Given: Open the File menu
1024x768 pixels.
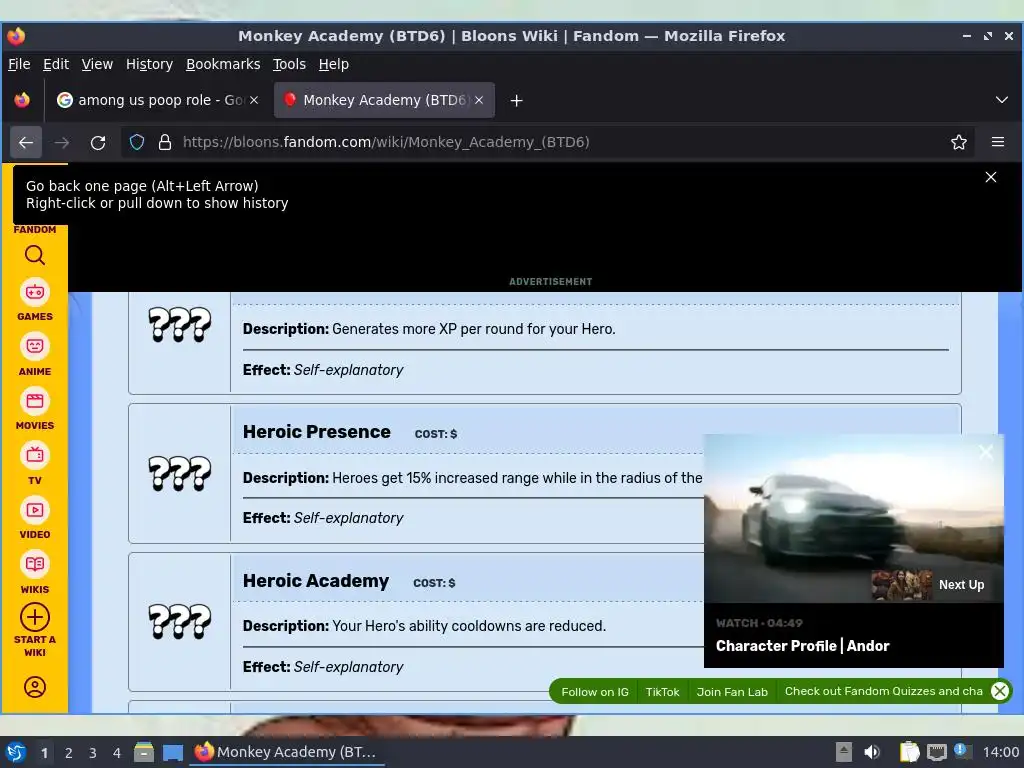Looking at the screenshot, I should [x=19, y=64].
